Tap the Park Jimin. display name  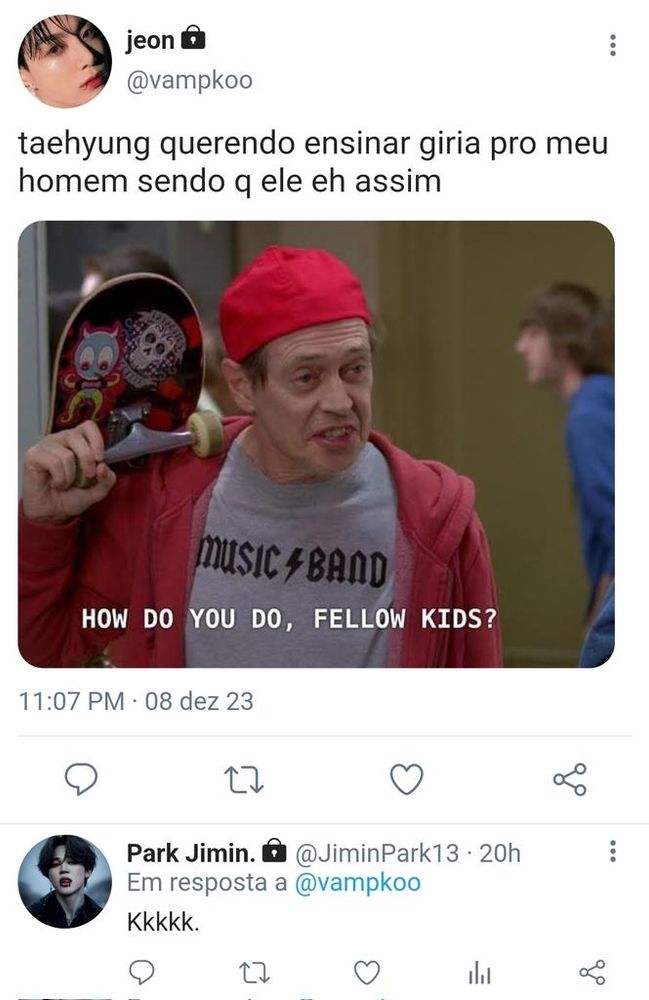(191, 853)
